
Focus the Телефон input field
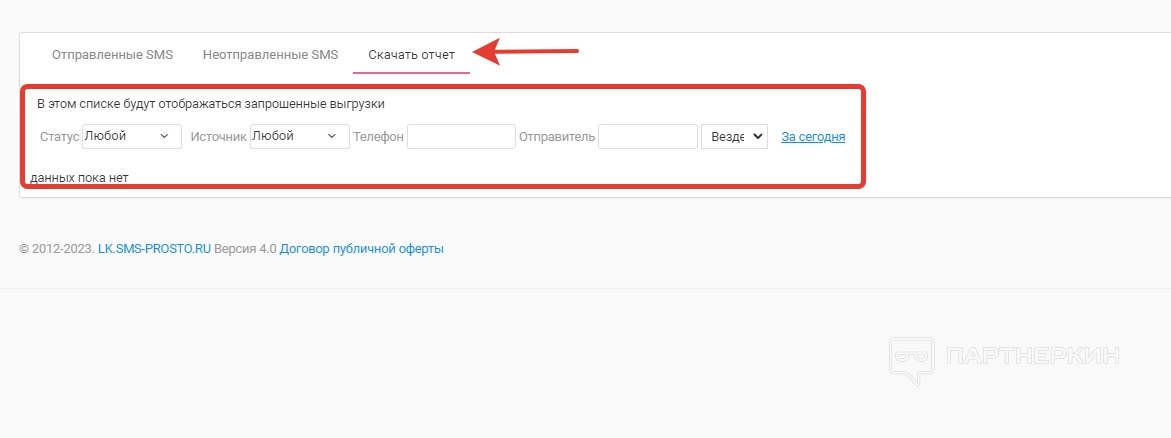[x=461, y=137]
